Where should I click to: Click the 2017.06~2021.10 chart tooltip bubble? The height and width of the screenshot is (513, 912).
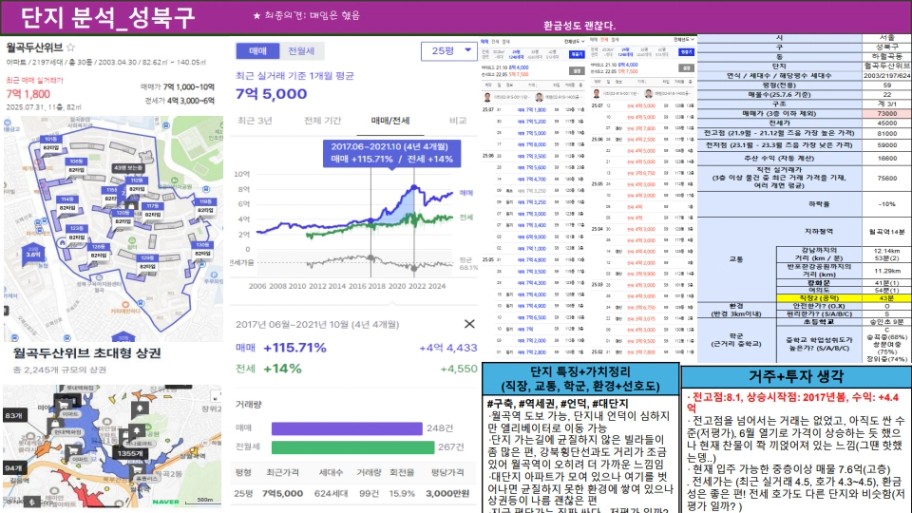pyautogui.click(x=392, y=153)
